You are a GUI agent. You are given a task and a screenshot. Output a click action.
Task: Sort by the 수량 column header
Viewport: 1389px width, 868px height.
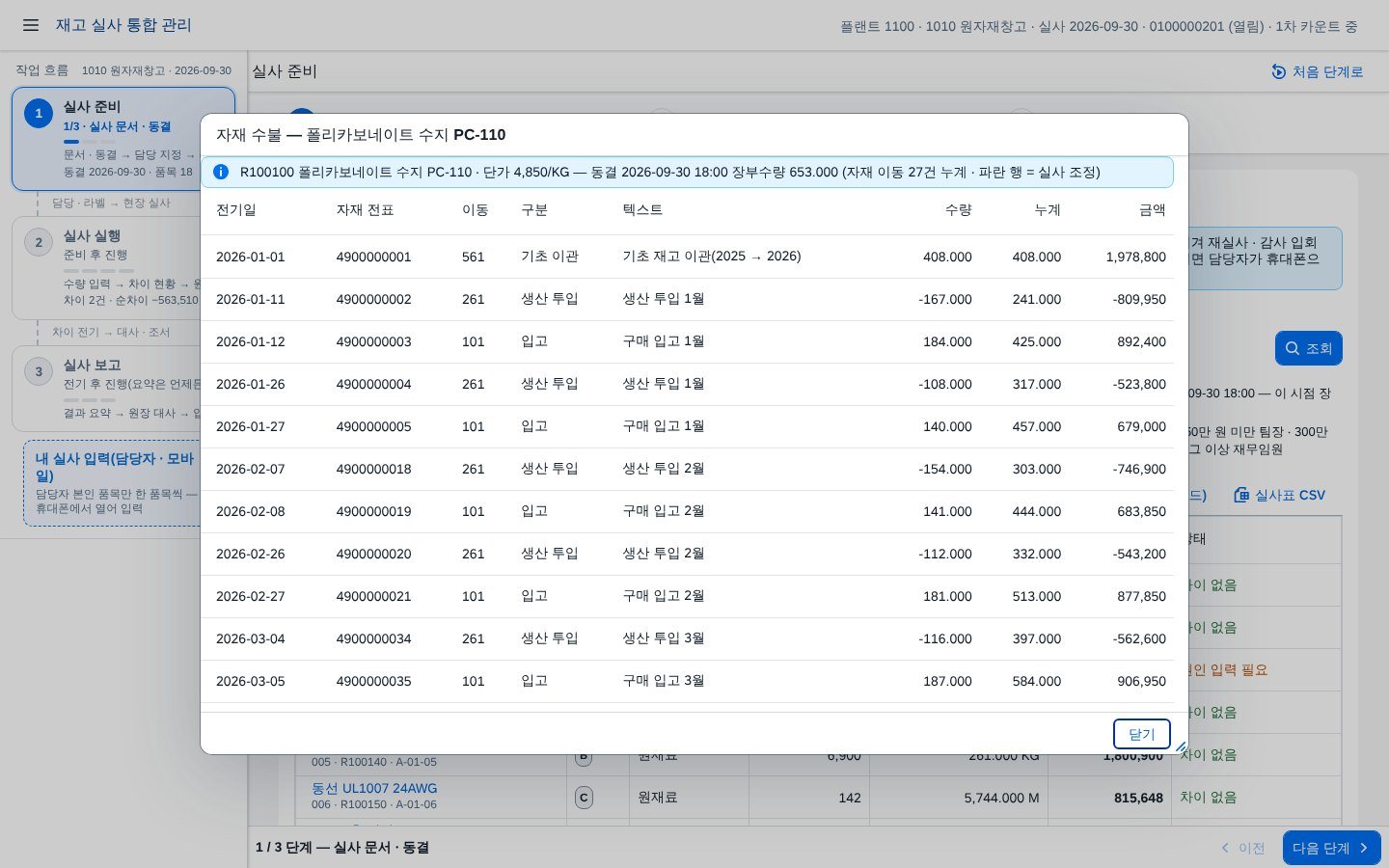coord(958,210)
